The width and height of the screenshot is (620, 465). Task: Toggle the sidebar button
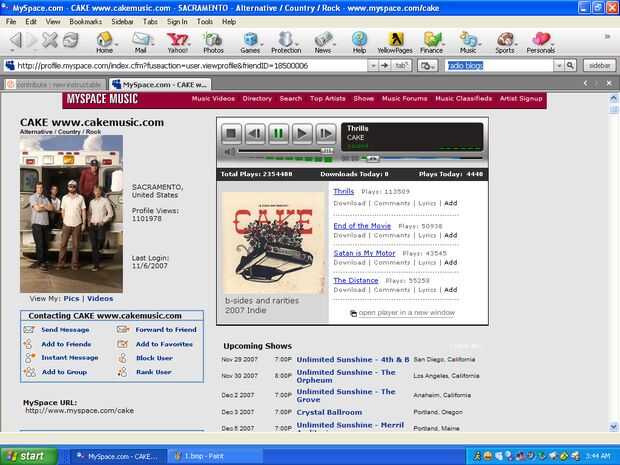(599, 66)
